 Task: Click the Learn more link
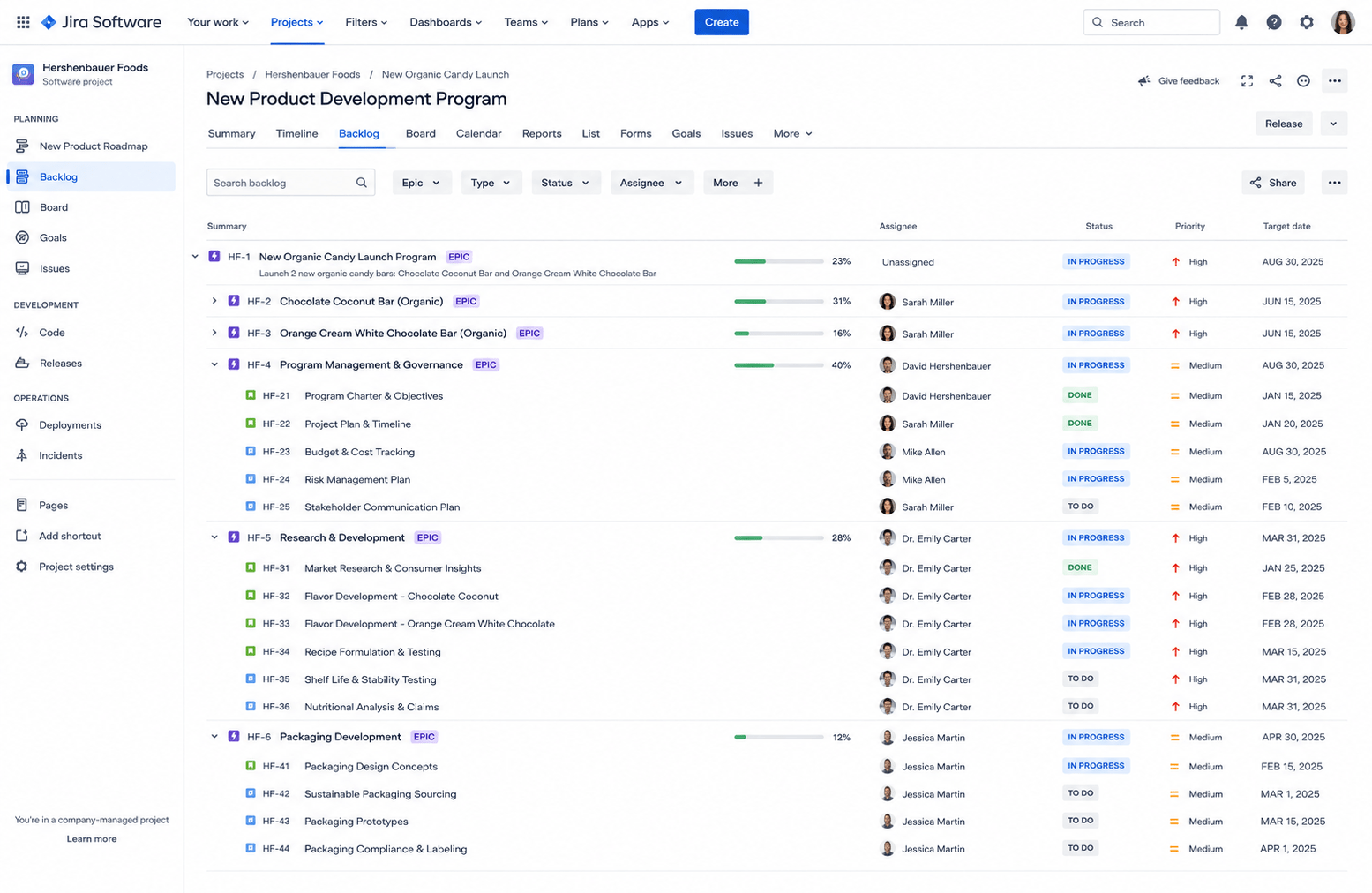(x=92, y=839)
